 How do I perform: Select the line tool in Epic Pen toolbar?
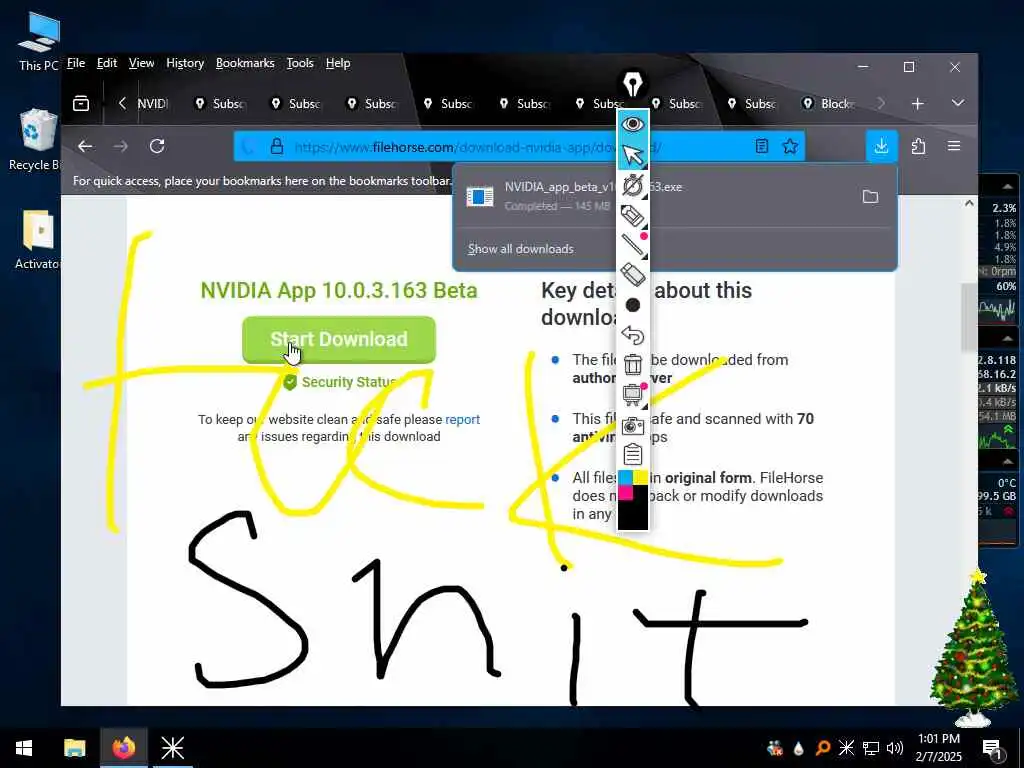pos(632,245)
